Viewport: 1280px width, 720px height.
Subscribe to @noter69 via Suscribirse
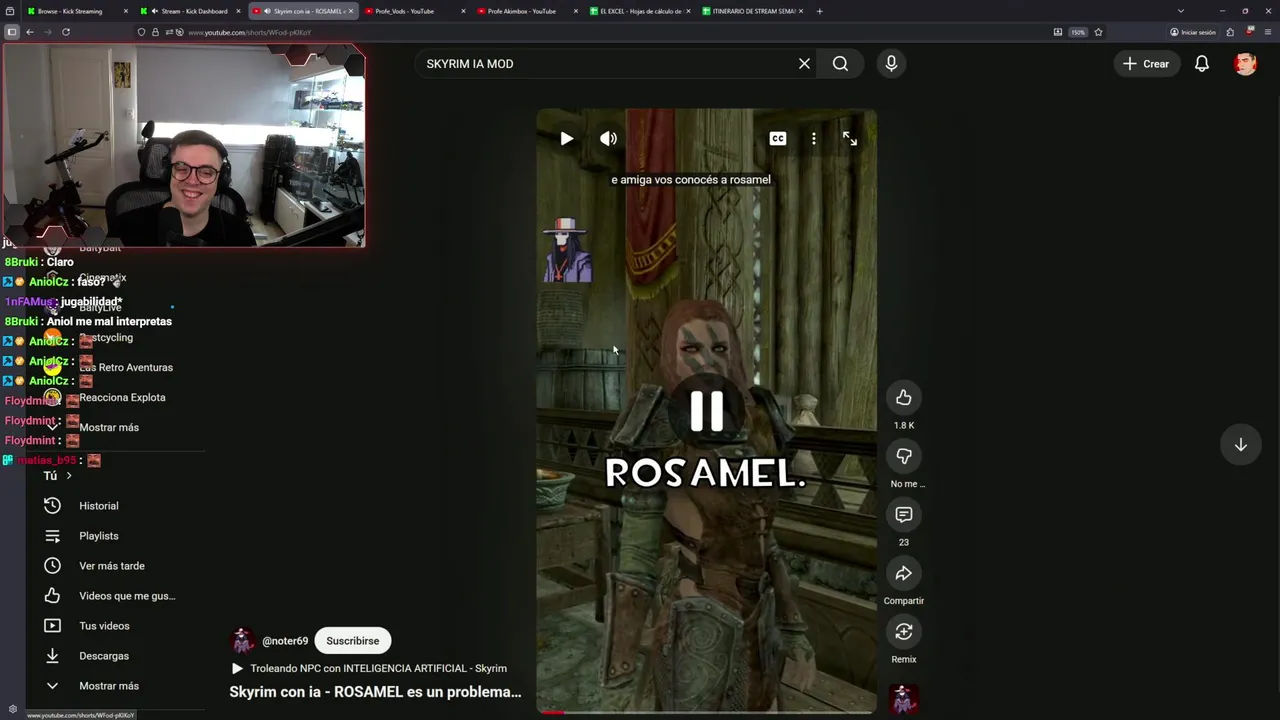(x=352, y=641)
